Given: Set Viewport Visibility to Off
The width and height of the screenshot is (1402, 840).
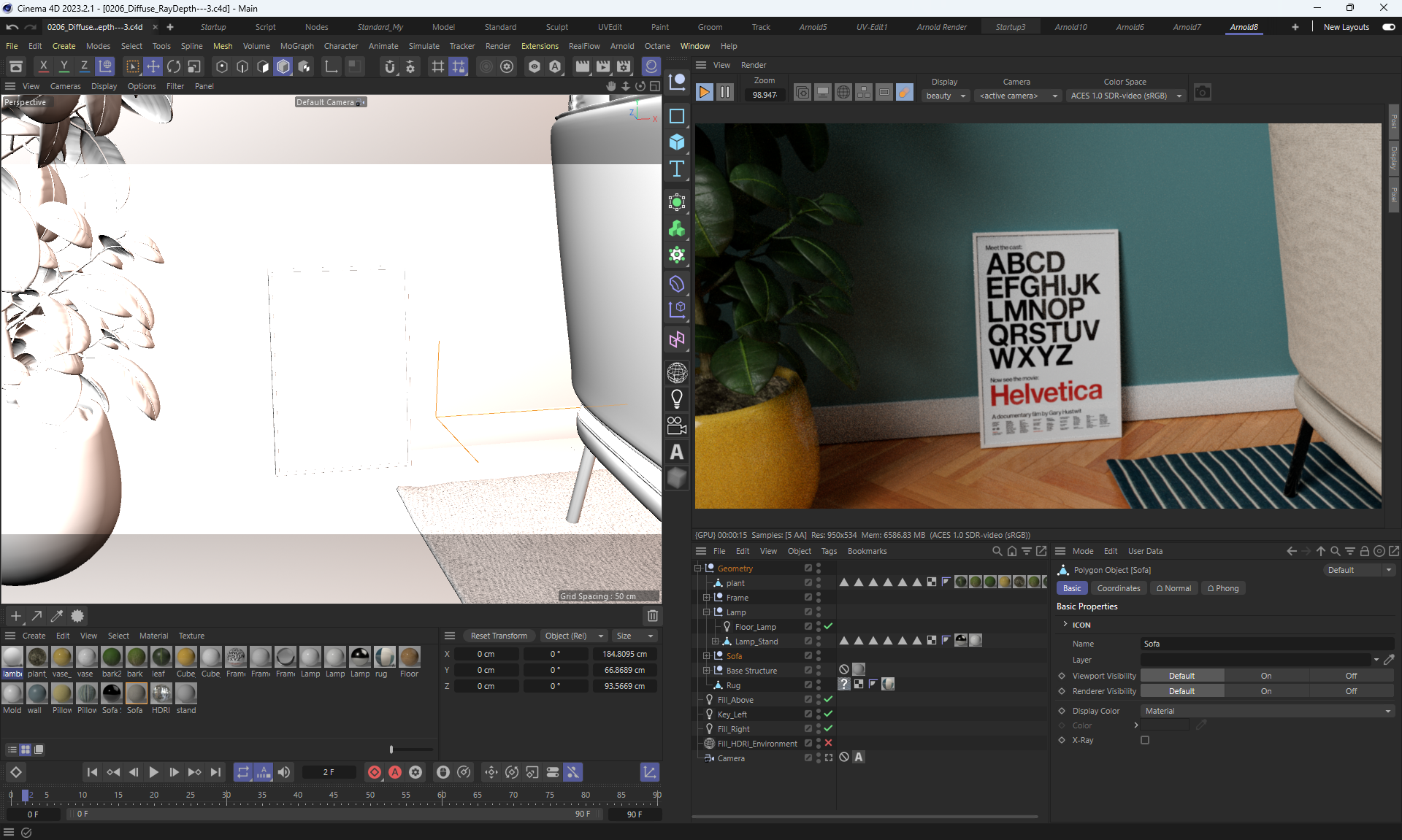Looking at the screenshot, I should 1351,676.
